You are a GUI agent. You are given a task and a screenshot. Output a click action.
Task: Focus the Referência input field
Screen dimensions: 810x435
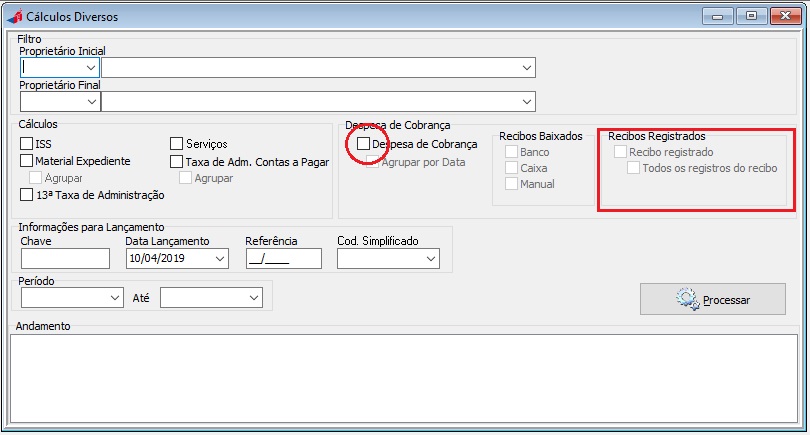(283, 259)
